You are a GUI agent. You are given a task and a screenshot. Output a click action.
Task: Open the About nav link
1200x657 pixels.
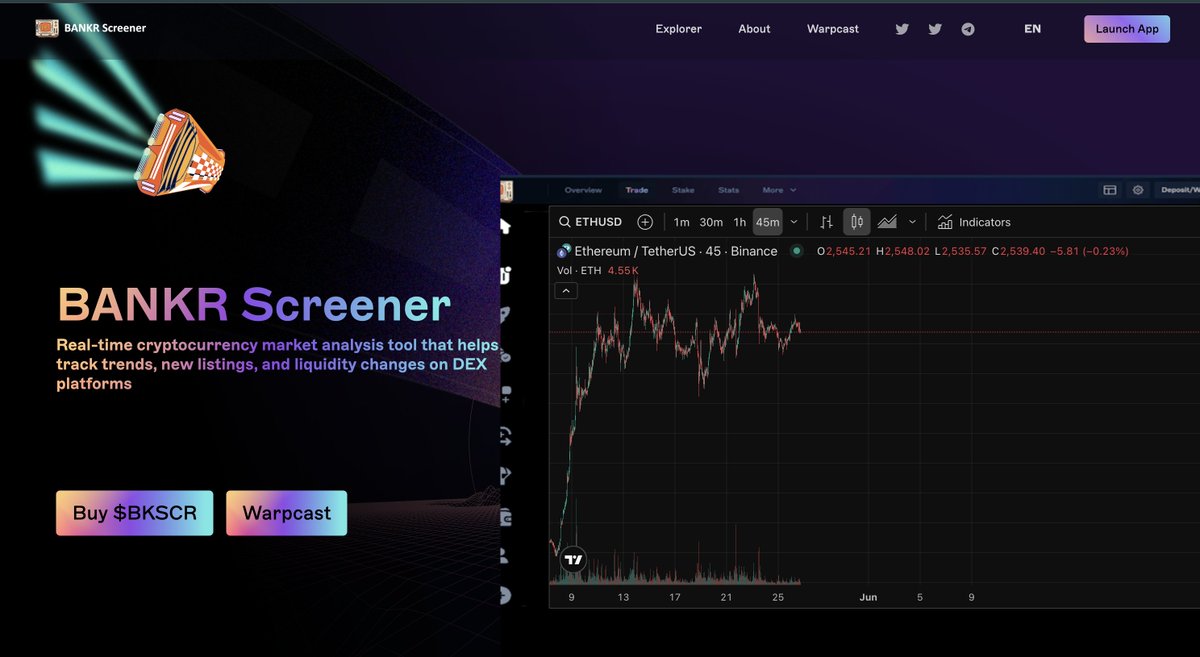pyautogui.click(x=754, y=29)
